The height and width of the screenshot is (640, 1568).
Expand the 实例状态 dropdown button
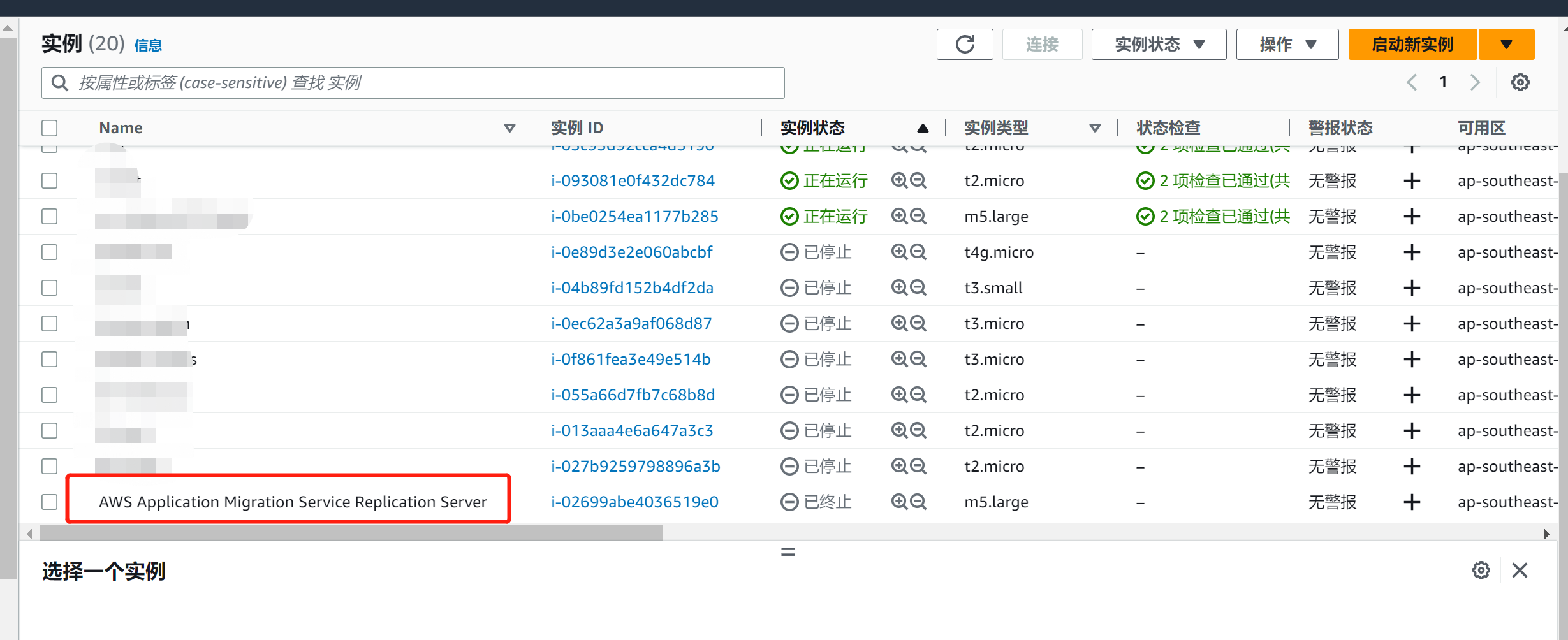click(x=1159, y=45)
